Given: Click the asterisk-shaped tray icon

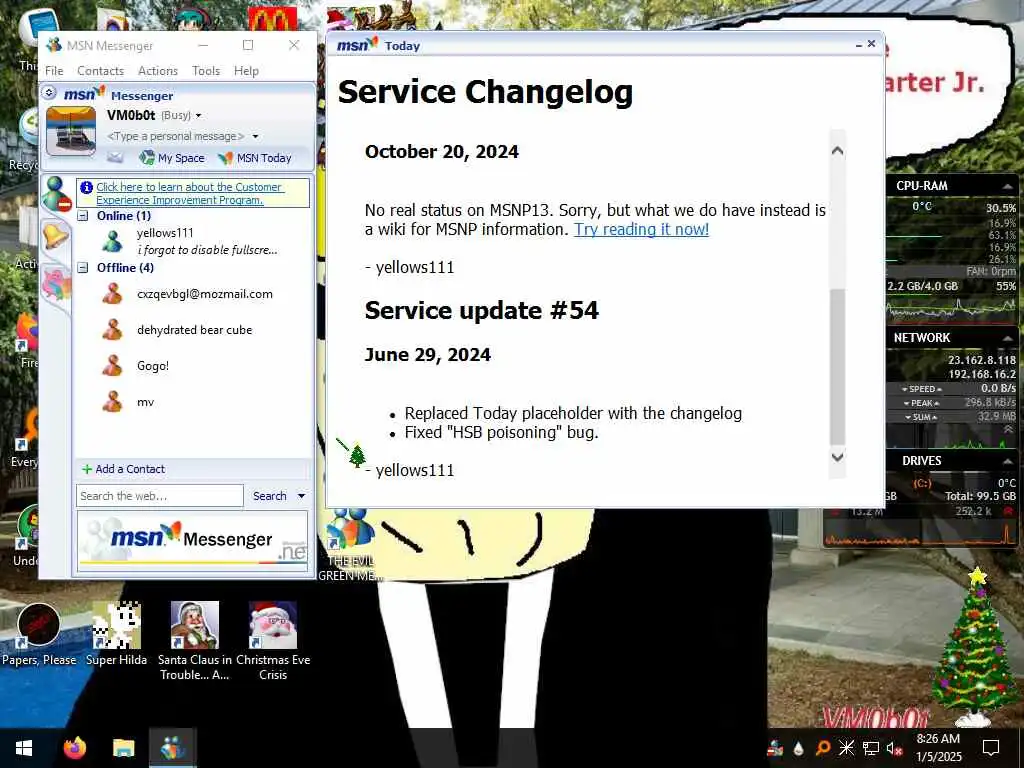Looking at the screenshot, I should tap(846, 748).
